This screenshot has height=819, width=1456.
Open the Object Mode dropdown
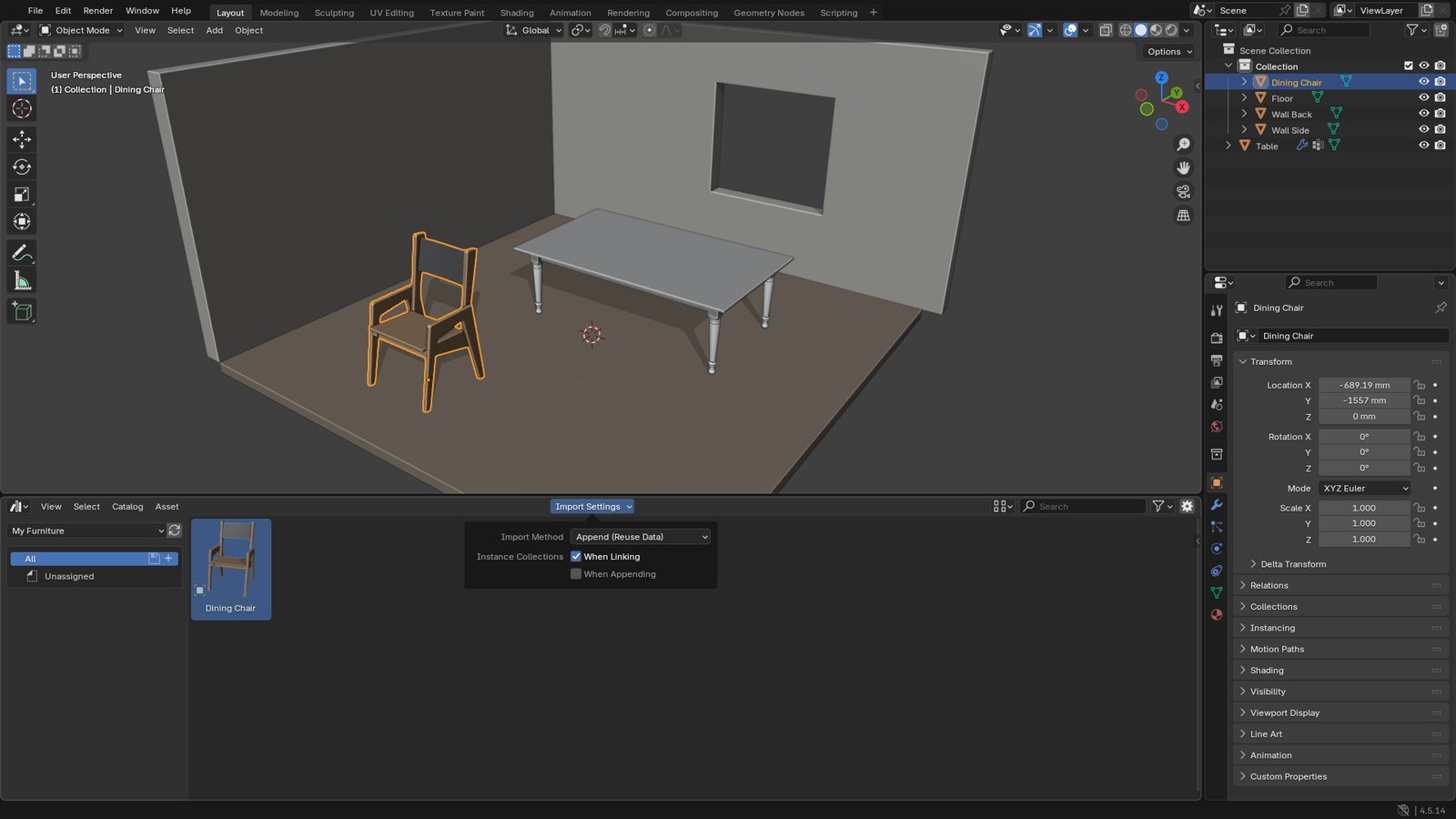(x=81, y=30)
